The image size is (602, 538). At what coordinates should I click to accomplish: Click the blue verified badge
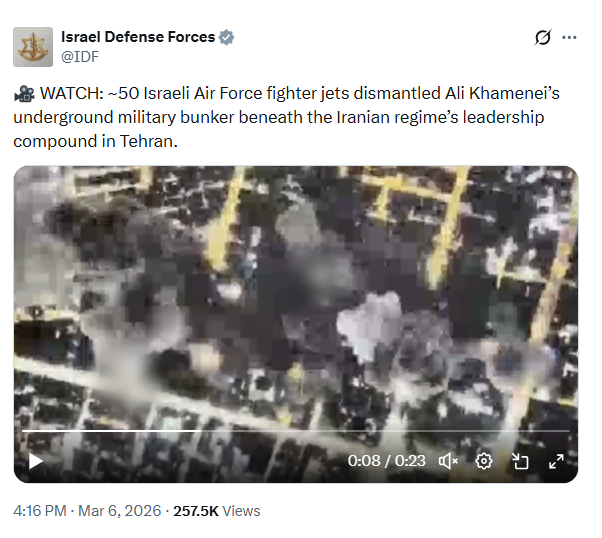(226, 37)
